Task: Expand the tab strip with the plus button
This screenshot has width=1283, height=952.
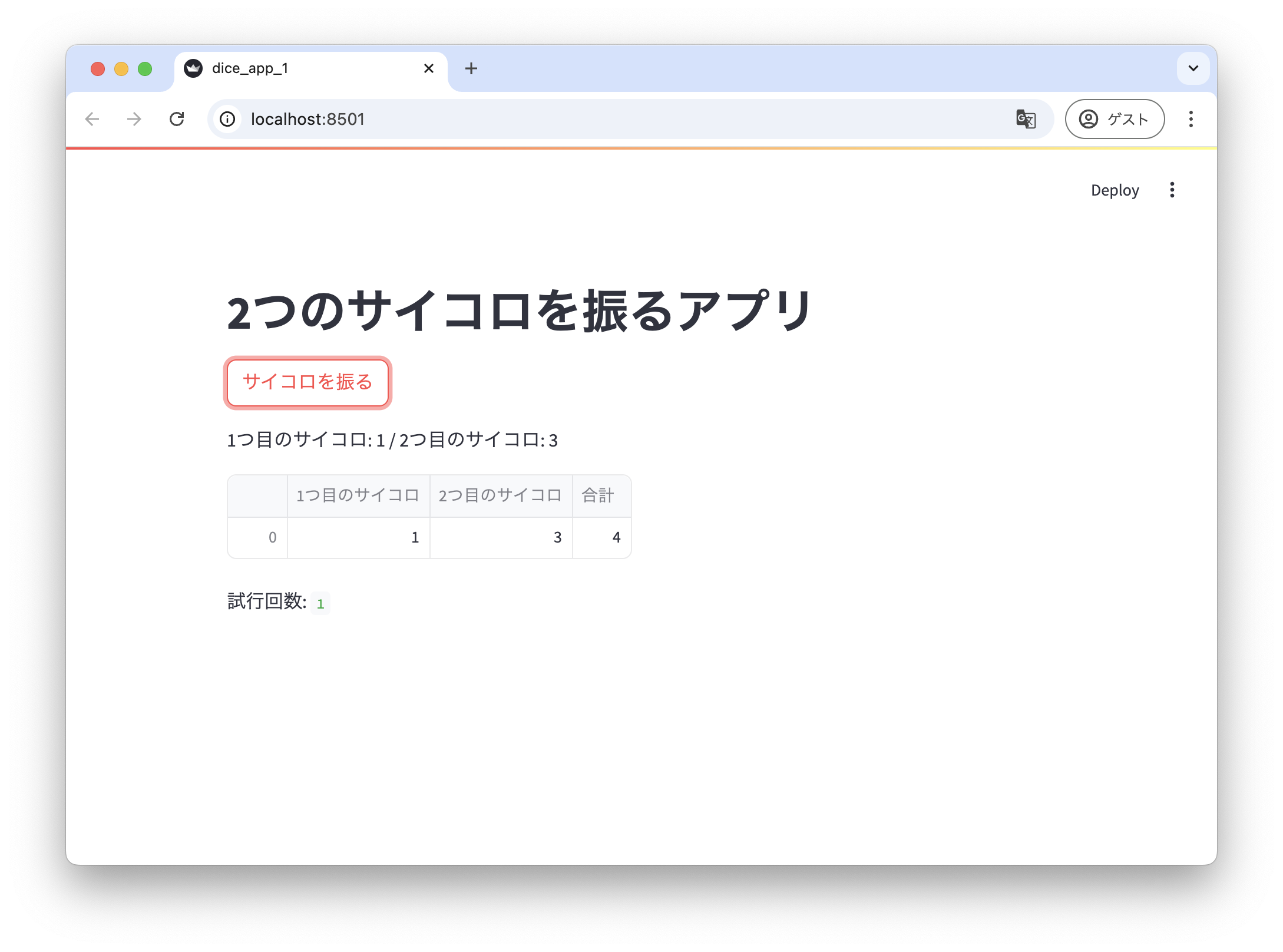Action: coord(471,68)
